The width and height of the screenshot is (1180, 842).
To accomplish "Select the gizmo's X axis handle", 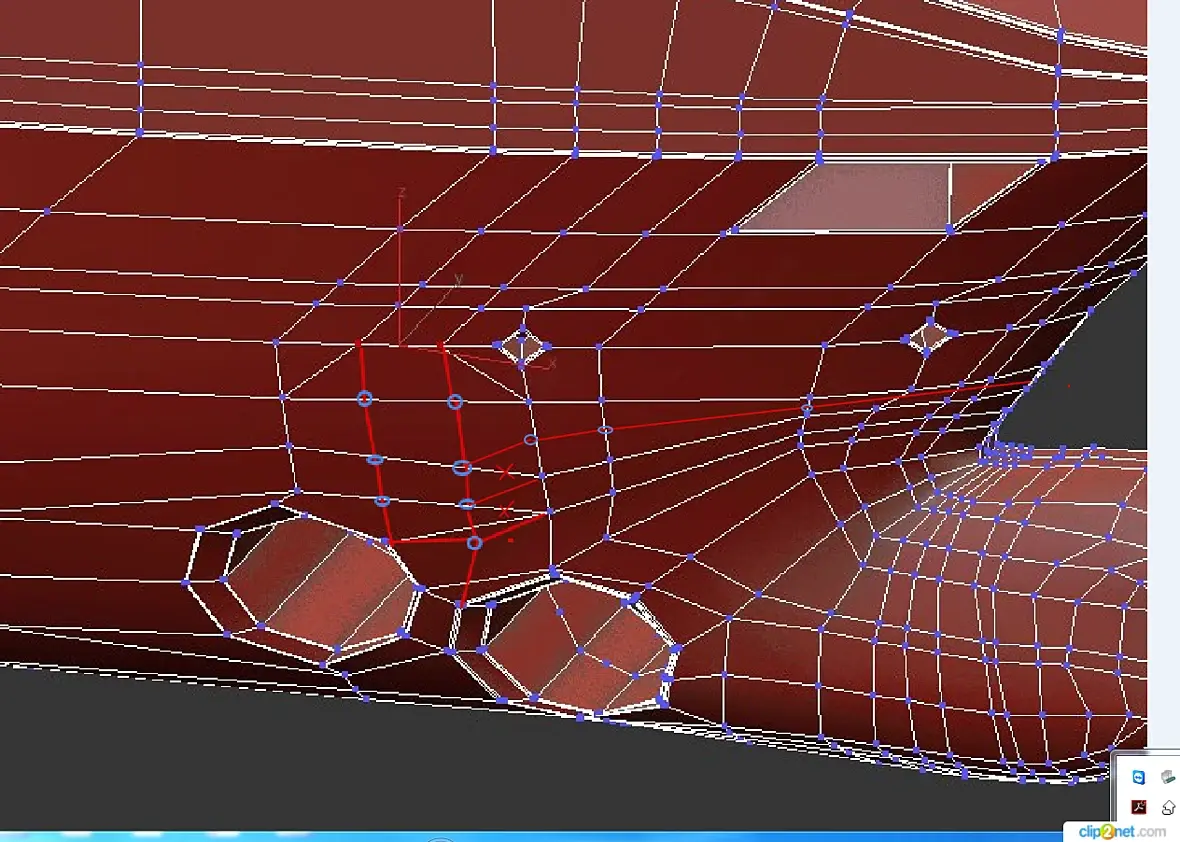I will [479, 356].
